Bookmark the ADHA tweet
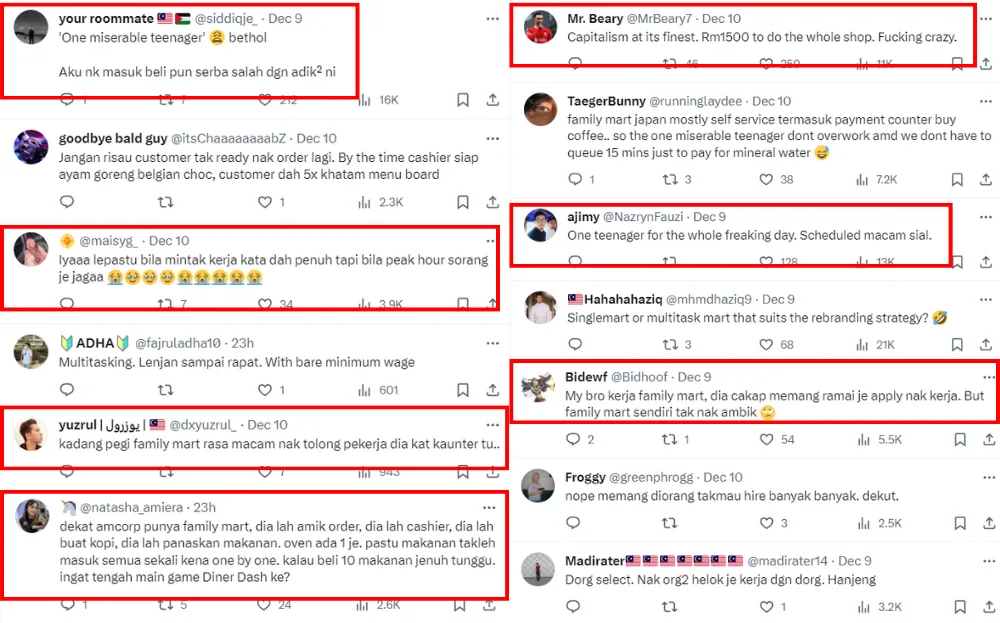The height and width of the screenshot is (623, 1000). 463,390
